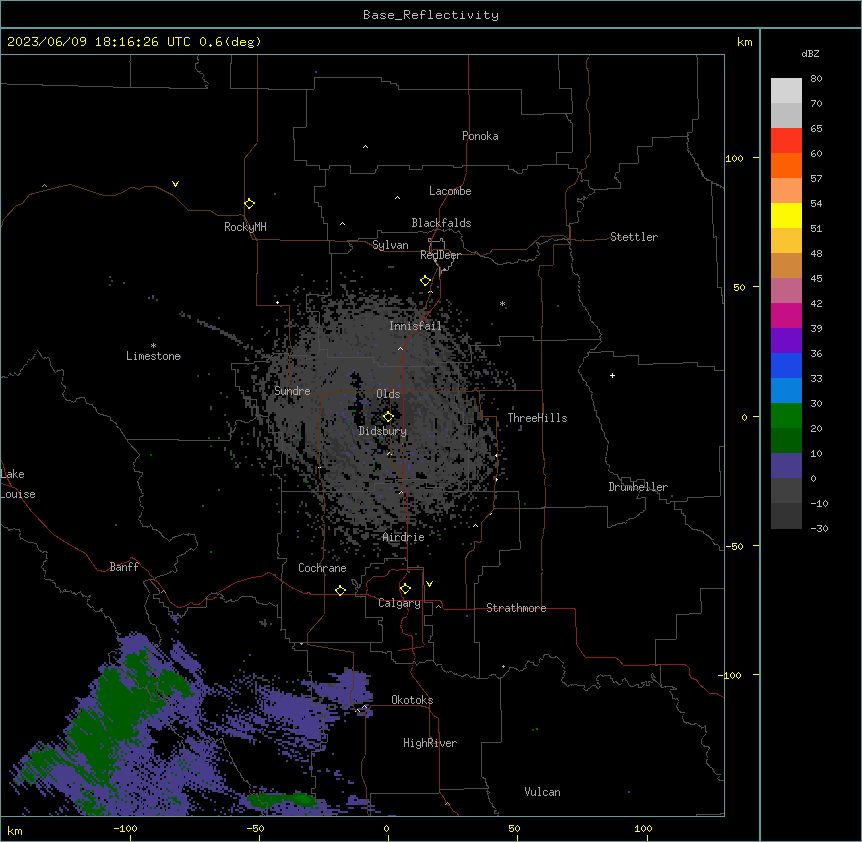Select the dBZ legend heading
This screenshot has width=862, height=842.
[x=810, y=54]
